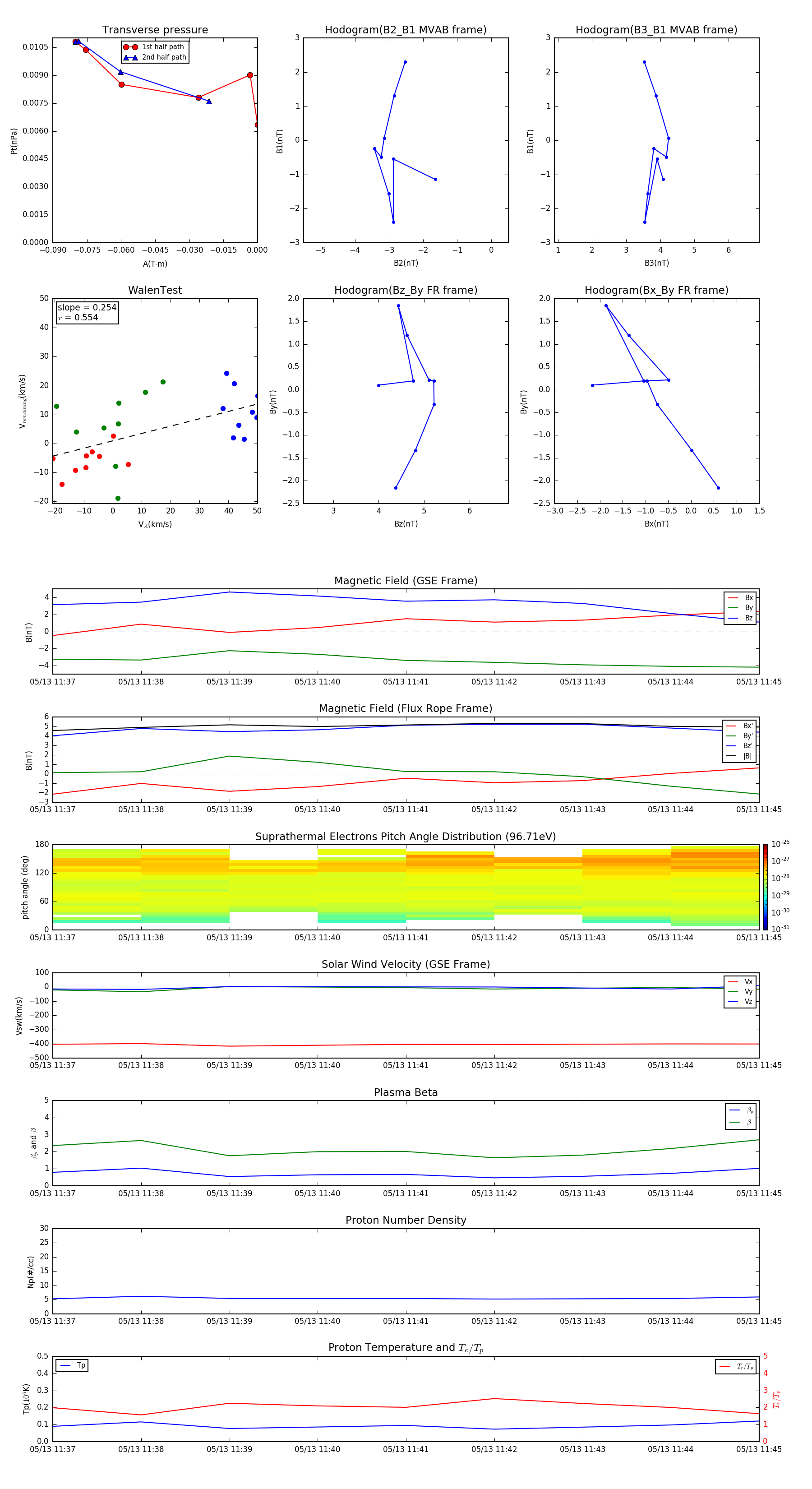The image size is (812, 1489).
Task: Click the 'Vsw(km/s)' y-axis label
Action: (x=19, y=1016)
